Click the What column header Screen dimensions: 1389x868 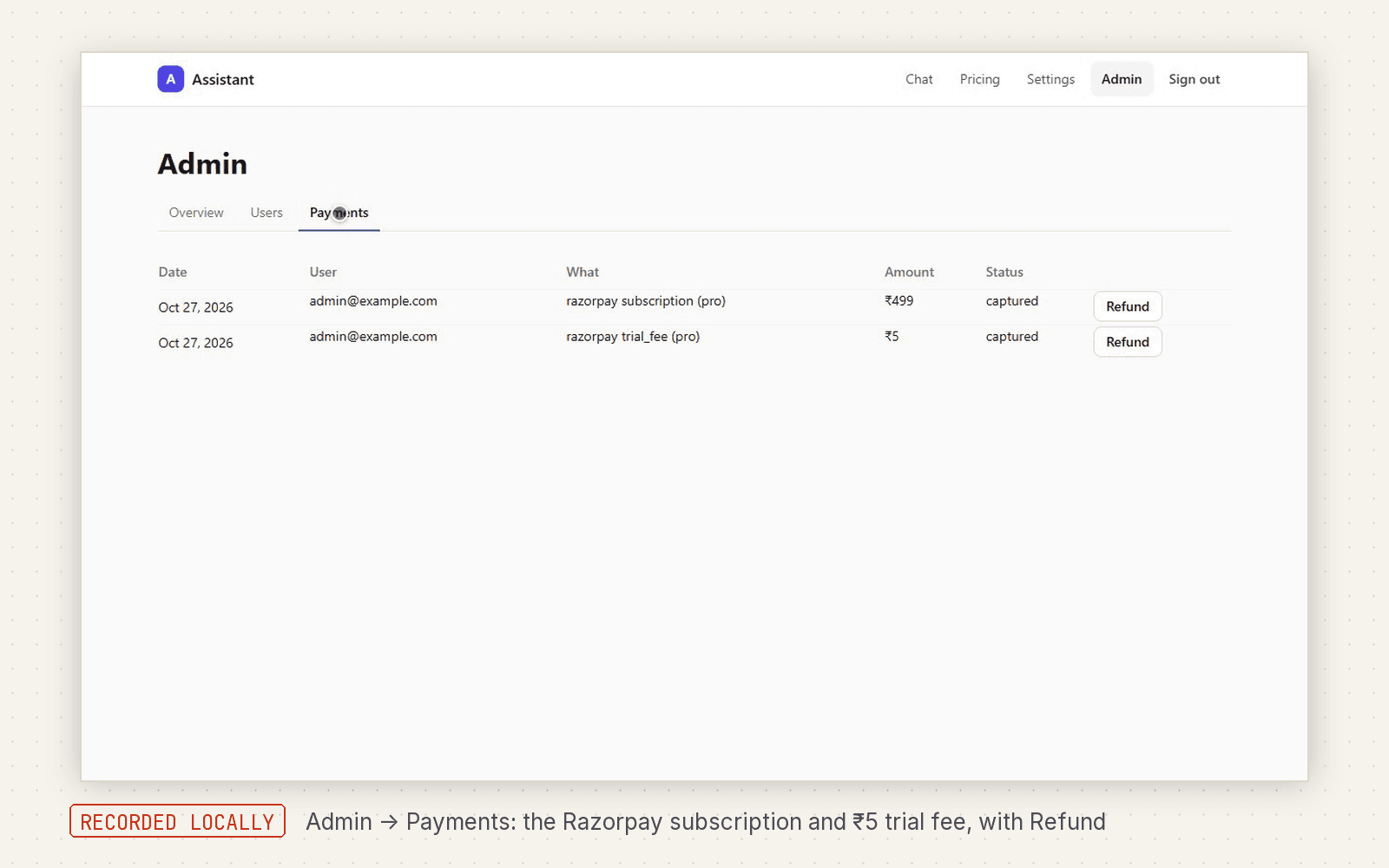(x=583, y=272)
